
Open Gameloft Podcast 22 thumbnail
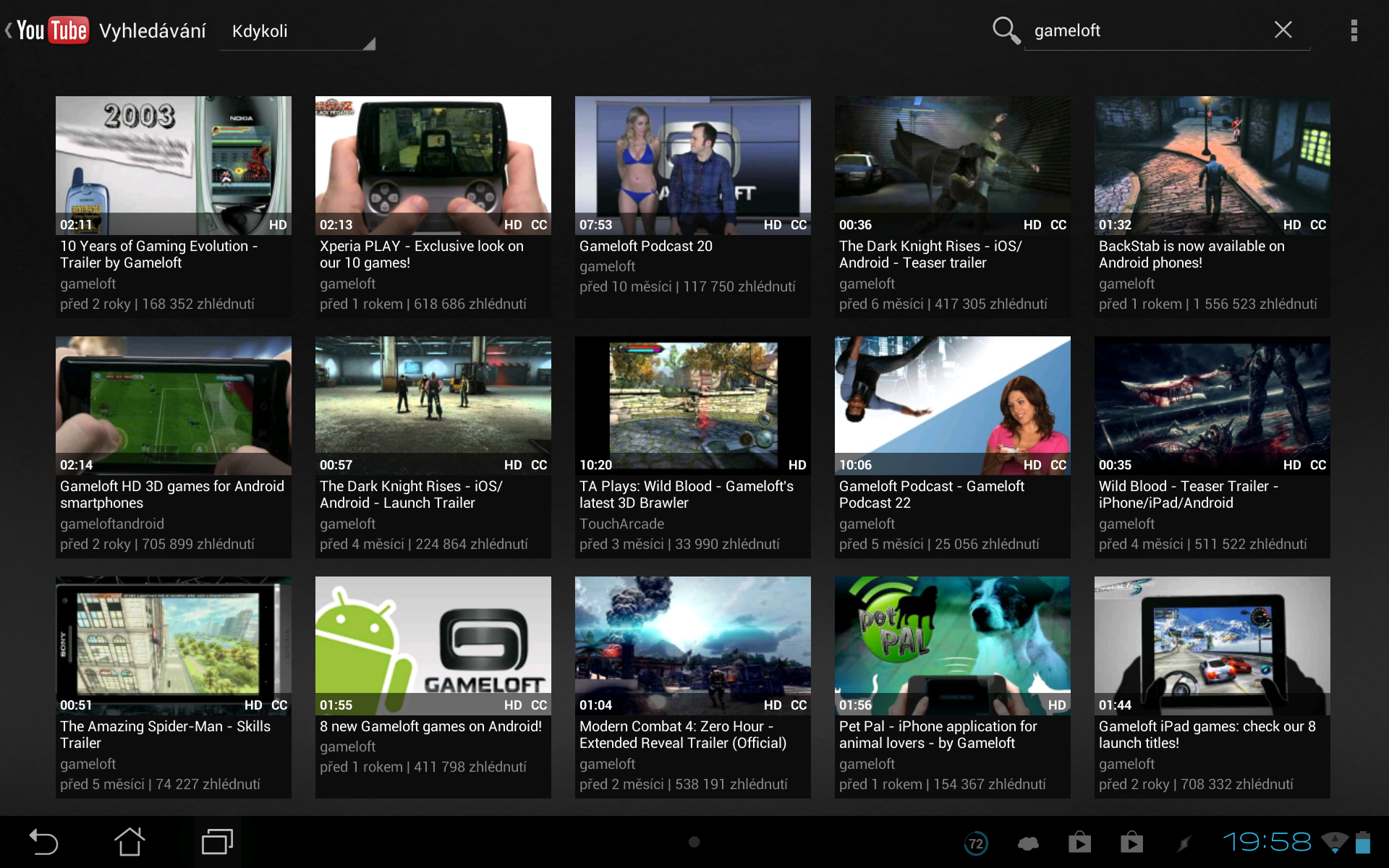[953, 405]
